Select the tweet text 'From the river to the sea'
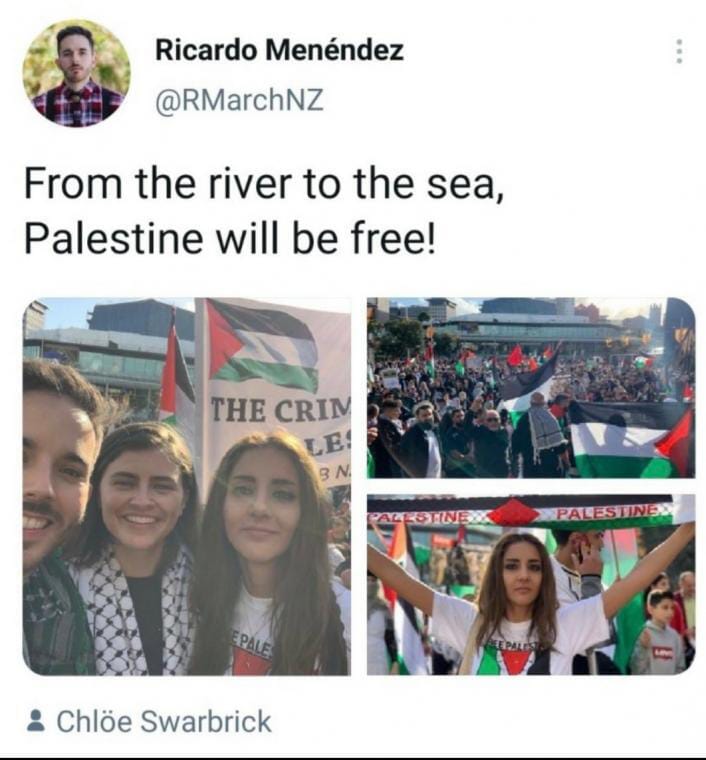The height and width of the screenshot is (760, 706). point(264,183)
